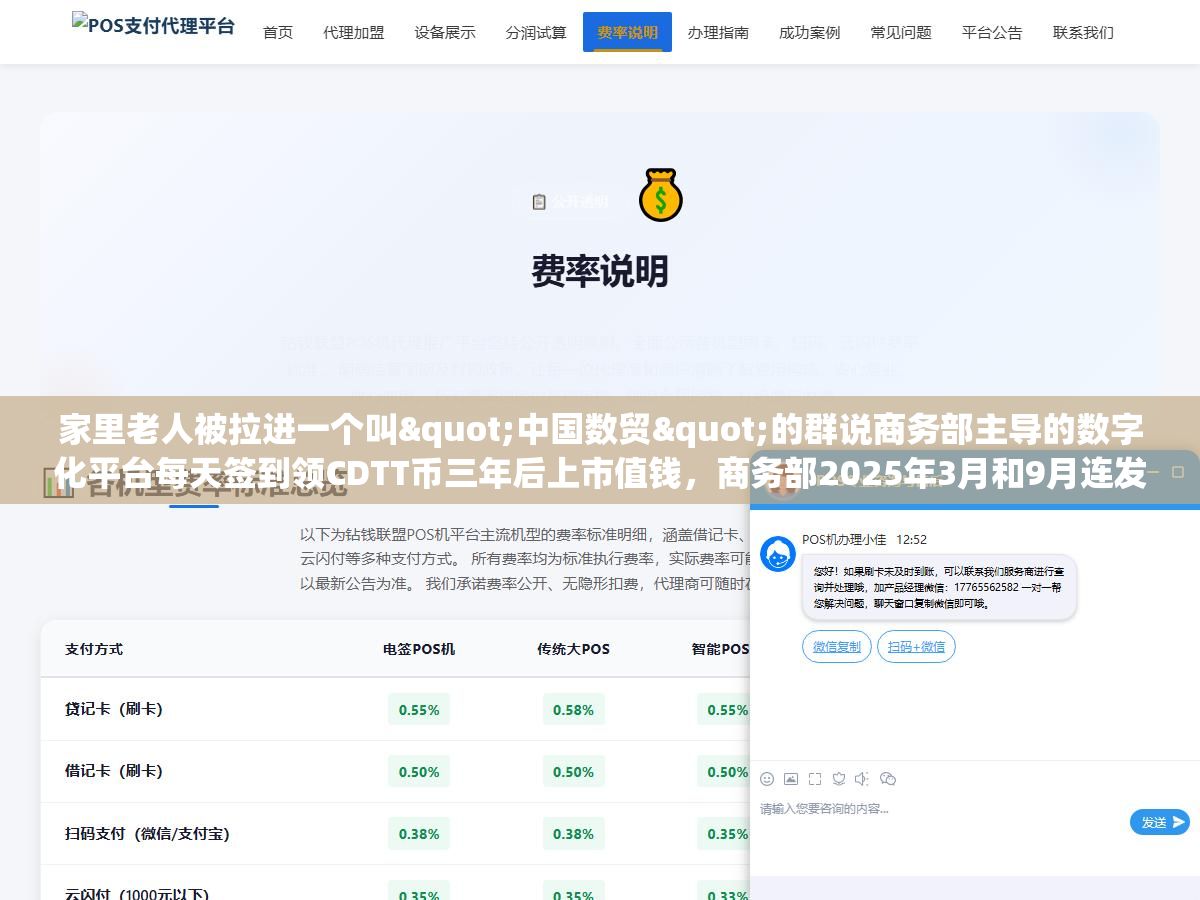Click the 电签POS机 column header
The height and width of the screenshot is (900, 1200).
419,648
